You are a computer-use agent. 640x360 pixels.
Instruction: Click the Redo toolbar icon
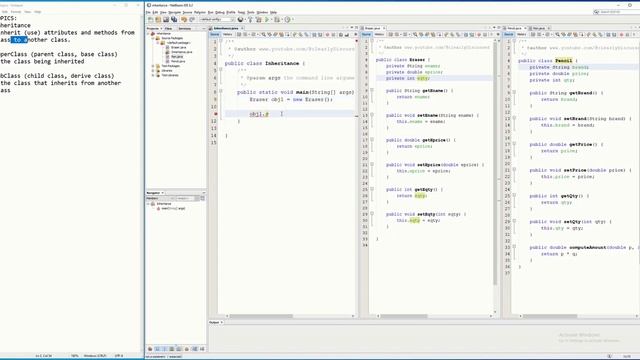pos(192,20)
